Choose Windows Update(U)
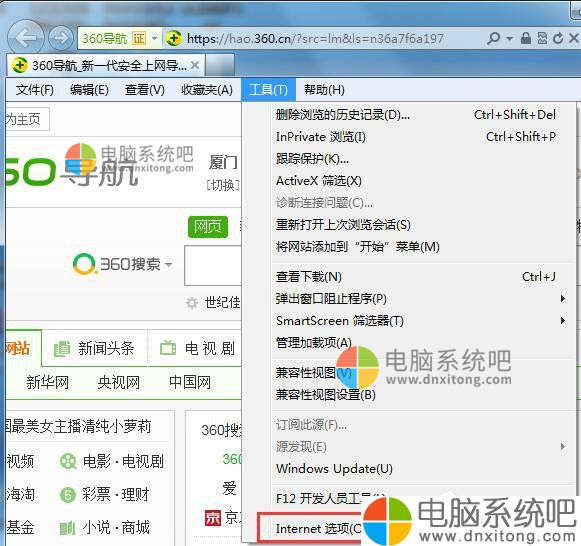 415,469
